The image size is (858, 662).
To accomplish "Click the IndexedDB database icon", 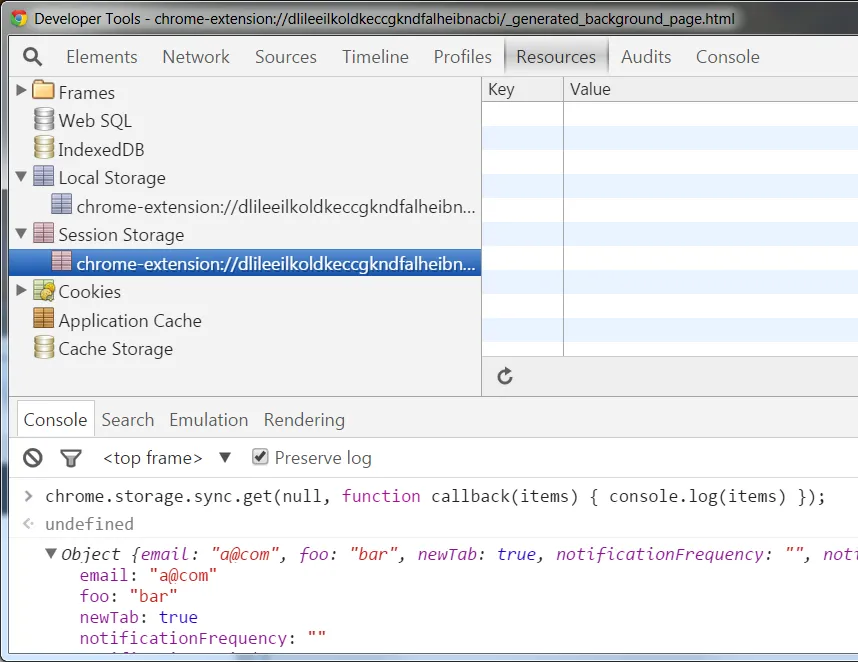I will (43, 149).
